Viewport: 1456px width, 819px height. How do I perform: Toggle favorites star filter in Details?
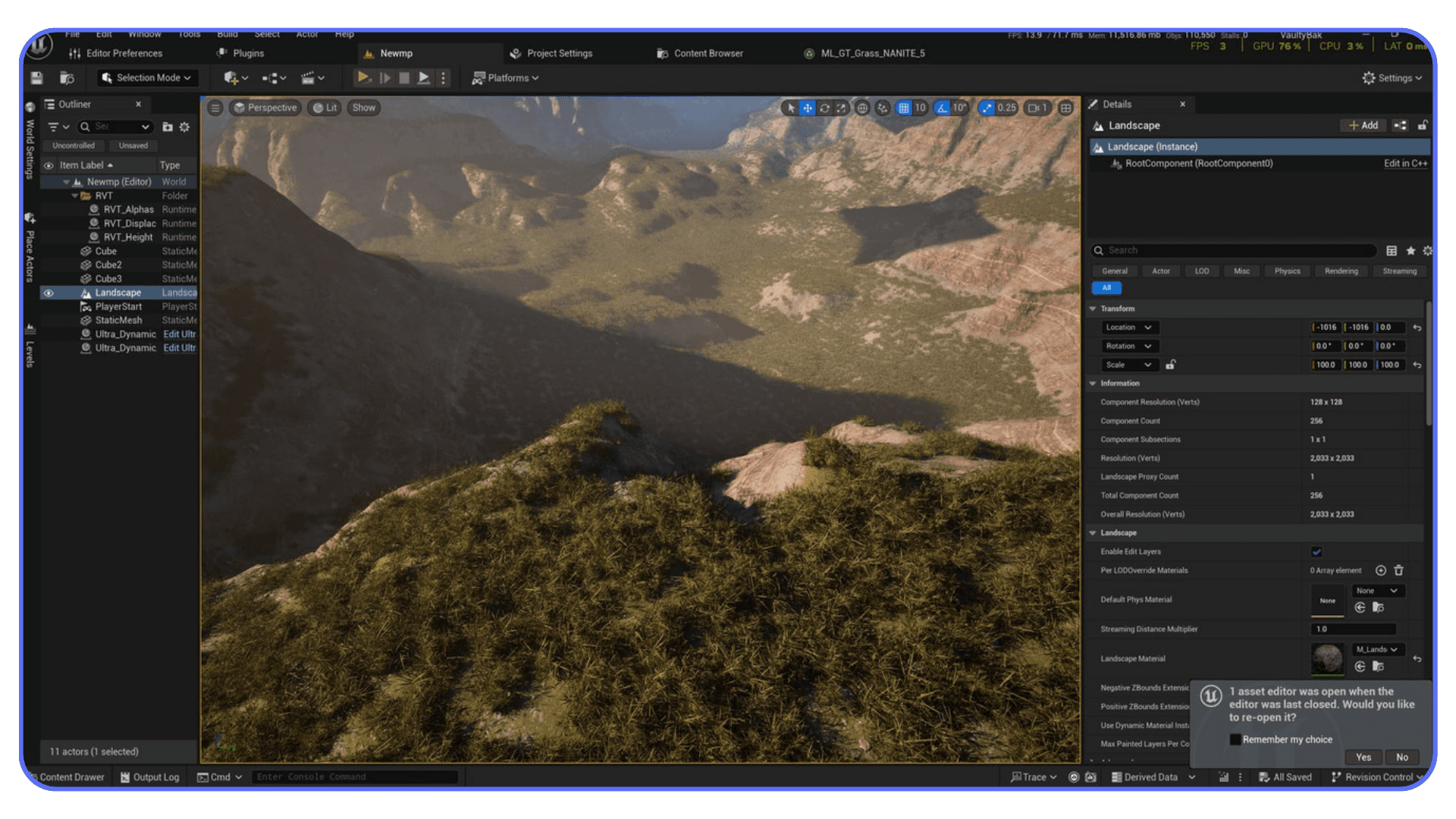click(x=1410, y=250)
